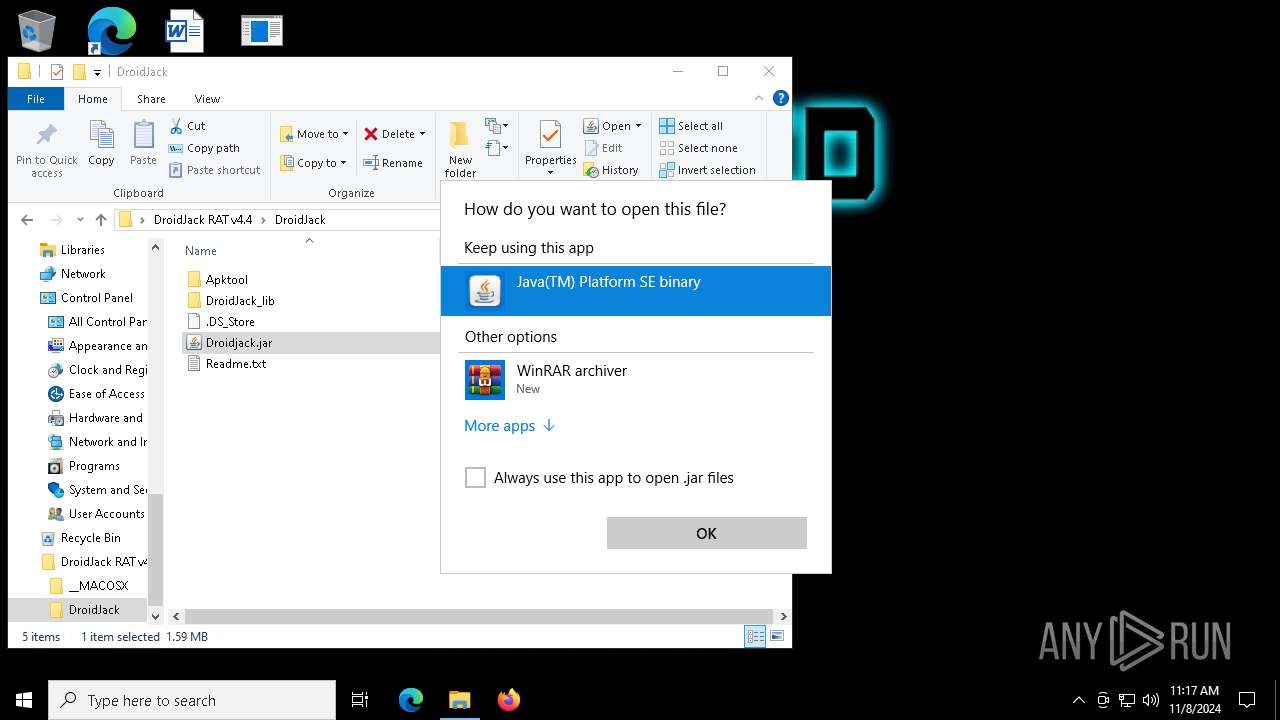Click Select none in the ribbon
The image size is (1280, 720).
click(x=698, y=148)
